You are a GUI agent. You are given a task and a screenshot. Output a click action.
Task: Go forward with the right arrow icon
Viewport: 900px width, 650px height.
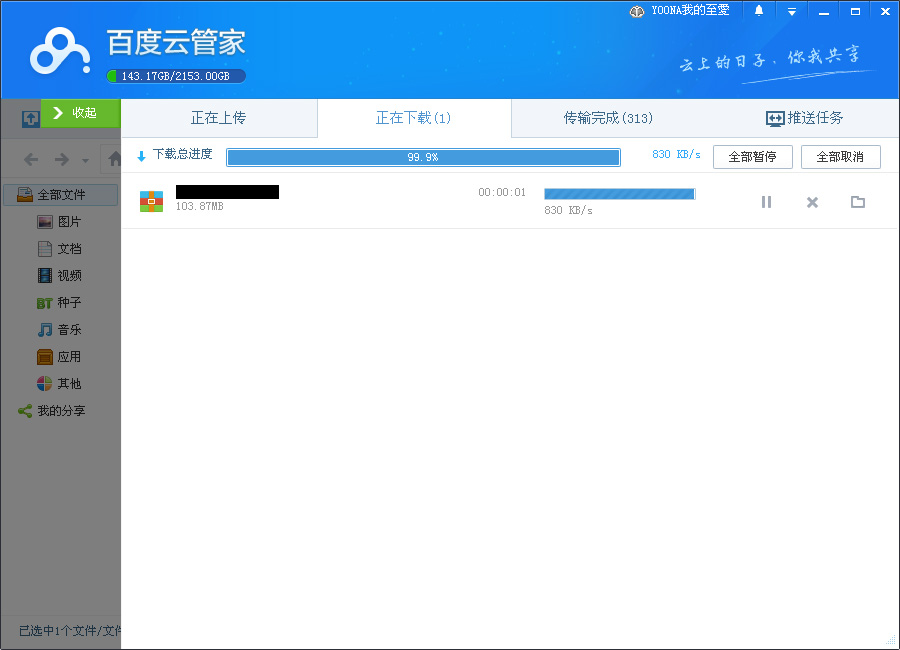coord(61,159)
